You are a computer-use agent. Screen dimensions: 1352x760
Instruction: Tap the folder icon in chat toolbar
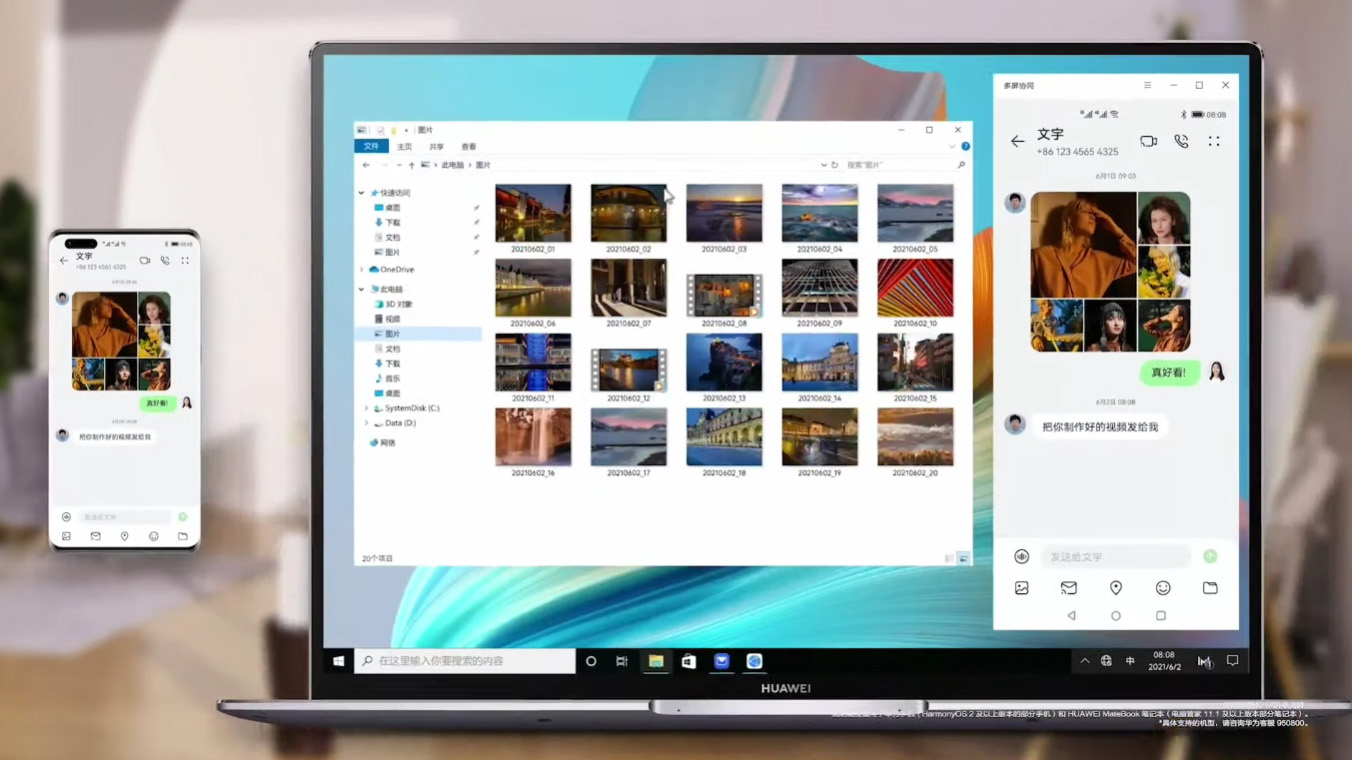tap(1210, 588)
